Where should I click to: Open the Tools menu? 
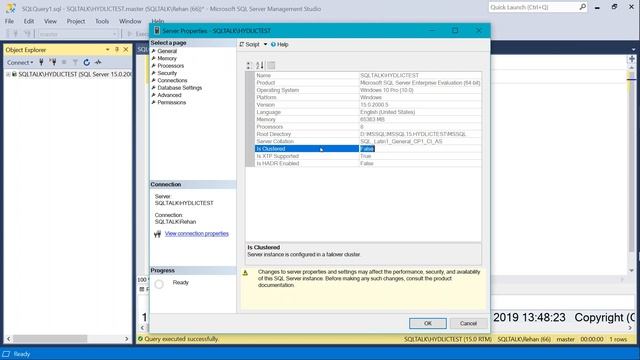point(102,21)
